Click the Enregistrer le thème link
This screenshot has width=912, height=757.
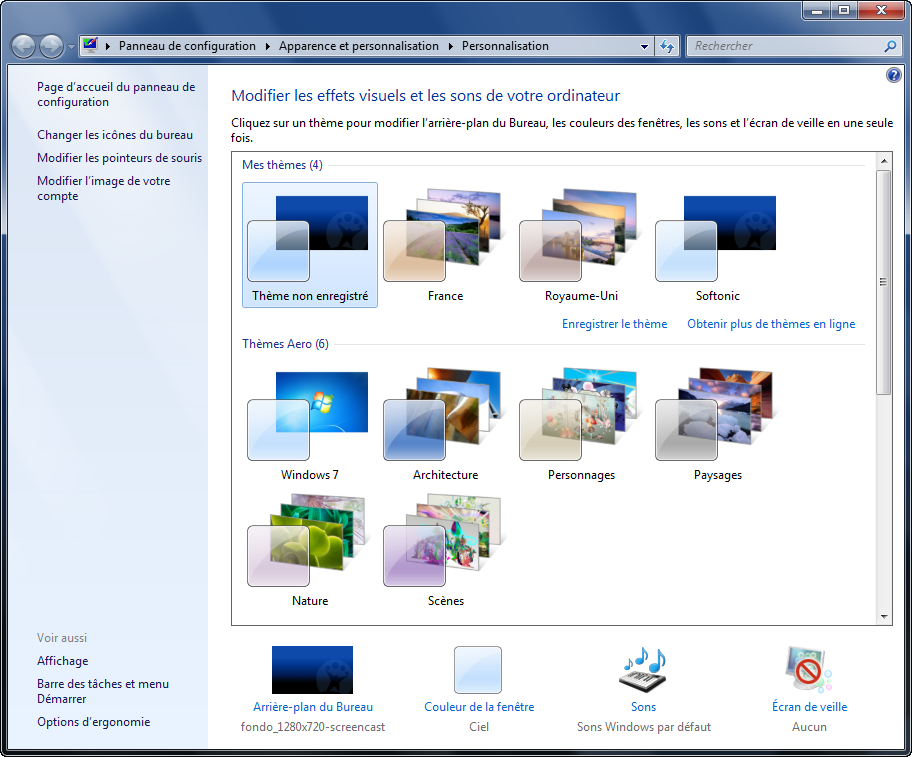(614, 324)
